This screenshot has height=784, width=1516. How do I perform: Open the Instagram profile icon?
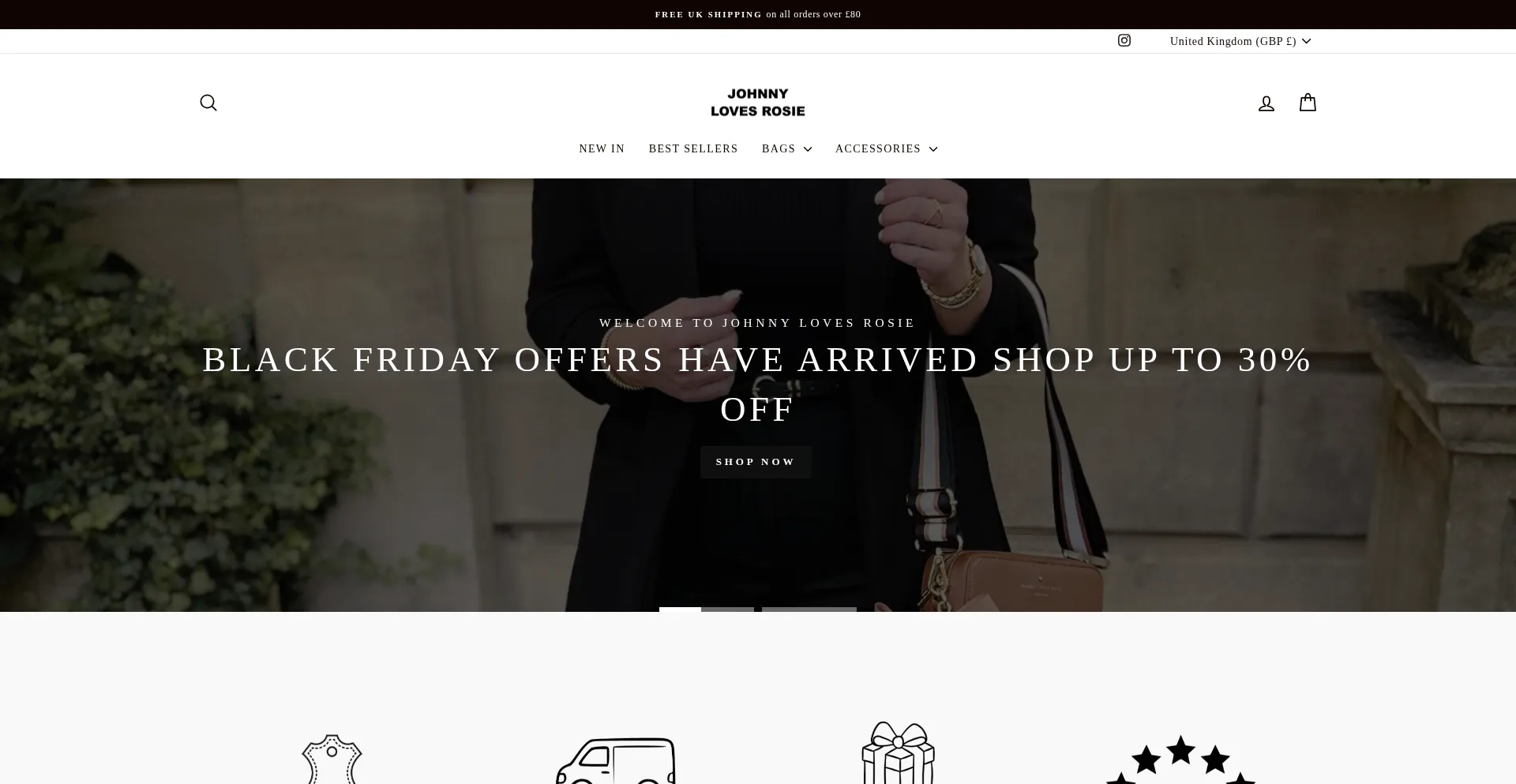click(x=1124, y=40)
